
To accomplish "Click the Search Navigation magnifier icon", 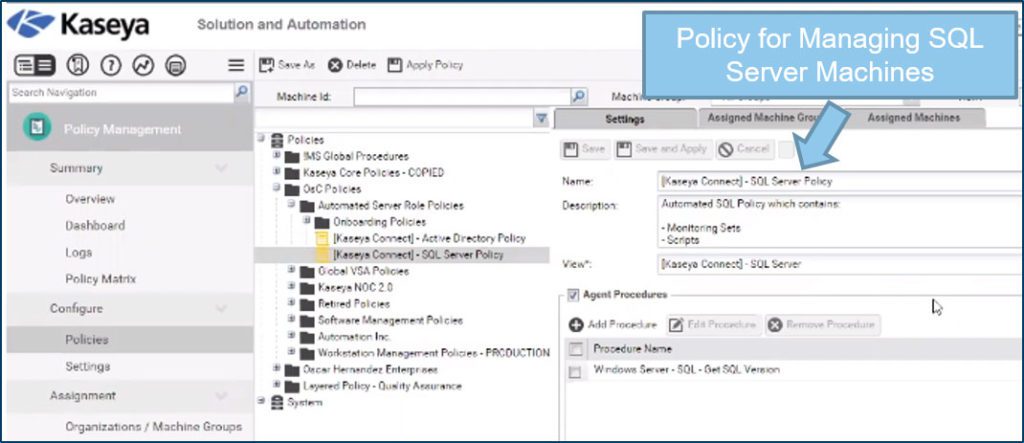I will pos(242,92).
